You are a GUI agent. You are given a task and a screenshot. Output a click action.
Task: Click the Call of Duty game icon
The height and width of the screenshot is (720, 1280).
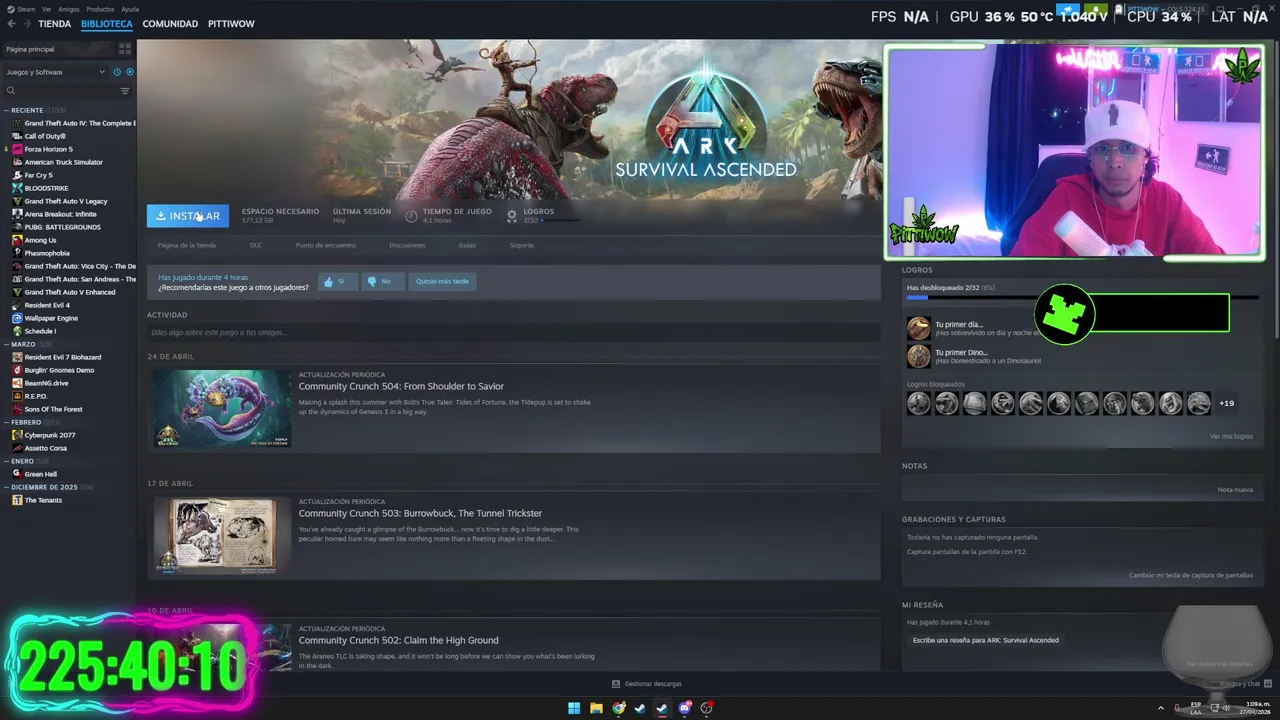tap(17, 136)
